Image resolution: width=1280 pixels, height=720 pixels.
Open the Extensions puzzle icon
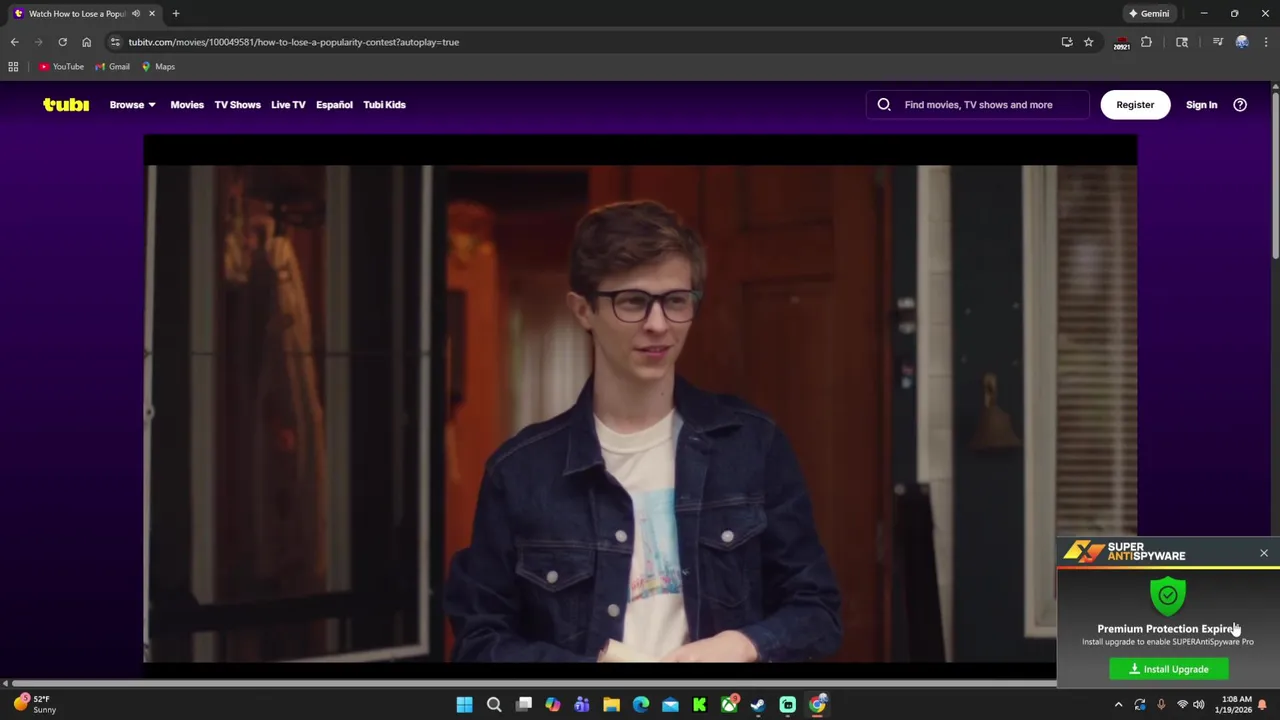tap(1146, 42)
